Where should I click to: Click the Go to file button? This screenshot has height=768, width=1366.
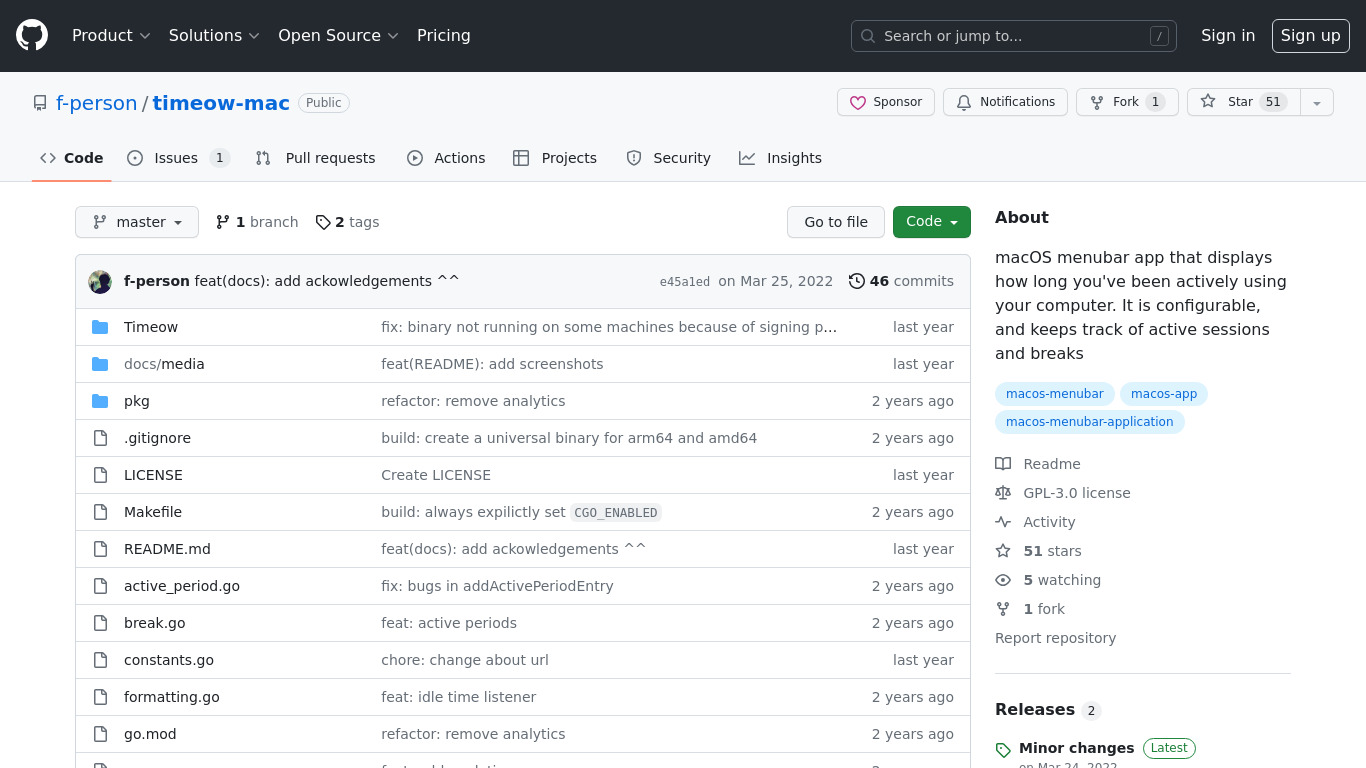[836, 222]
